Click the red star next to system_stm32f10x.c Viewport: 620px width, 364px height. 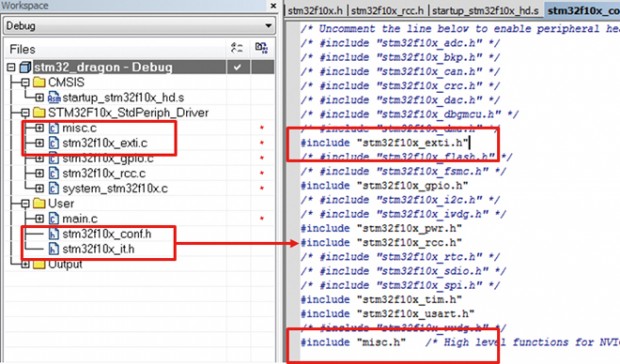coord(262,189)
